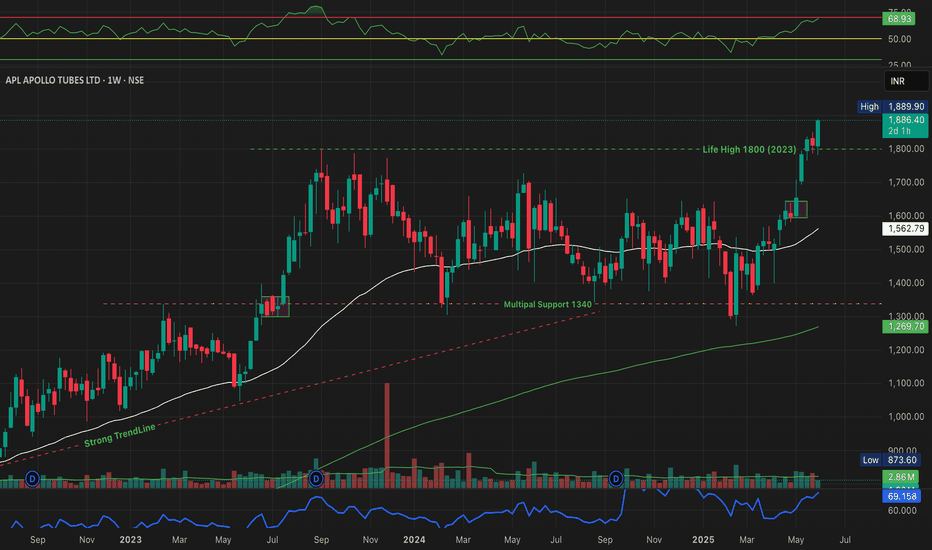This screenshot has width=932, height=550.
Task: Click the 1,100.00 price axis label
Action: click(906, 383)
